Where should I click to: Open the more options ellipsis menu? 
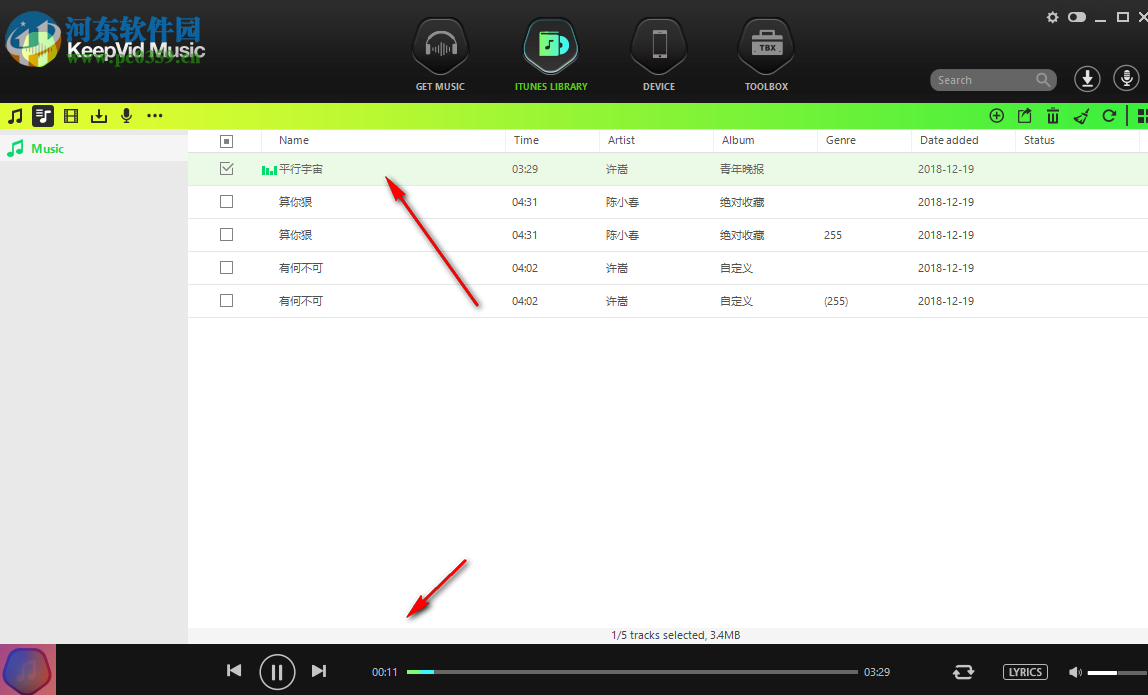coord(155,116)
